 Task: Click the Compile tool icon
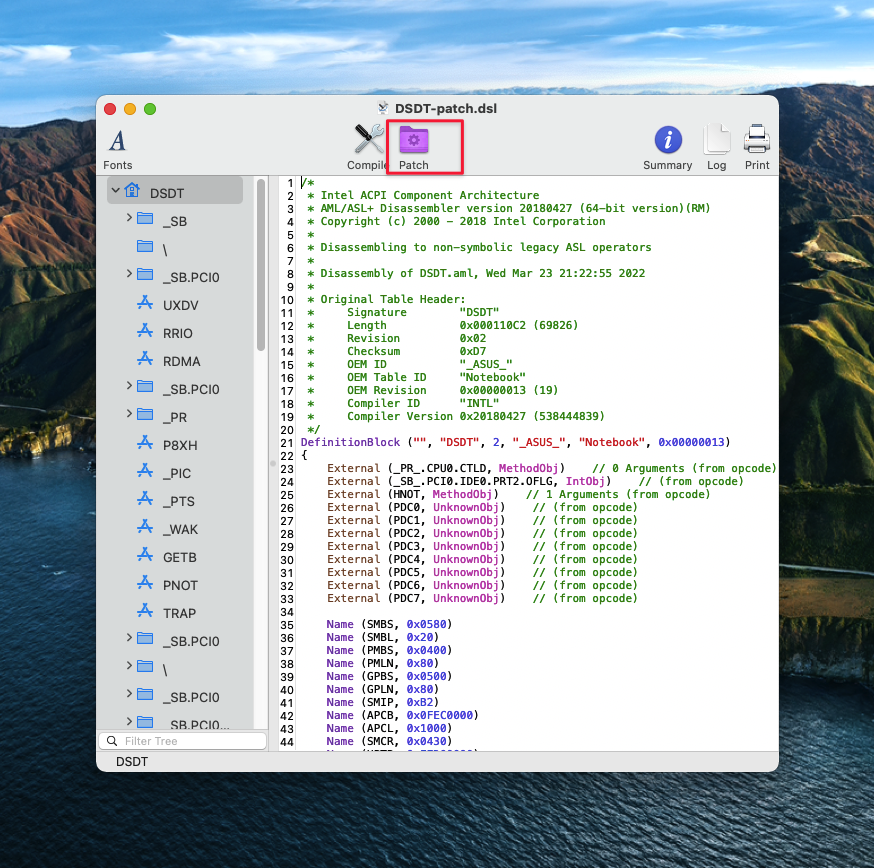point(369,140)
